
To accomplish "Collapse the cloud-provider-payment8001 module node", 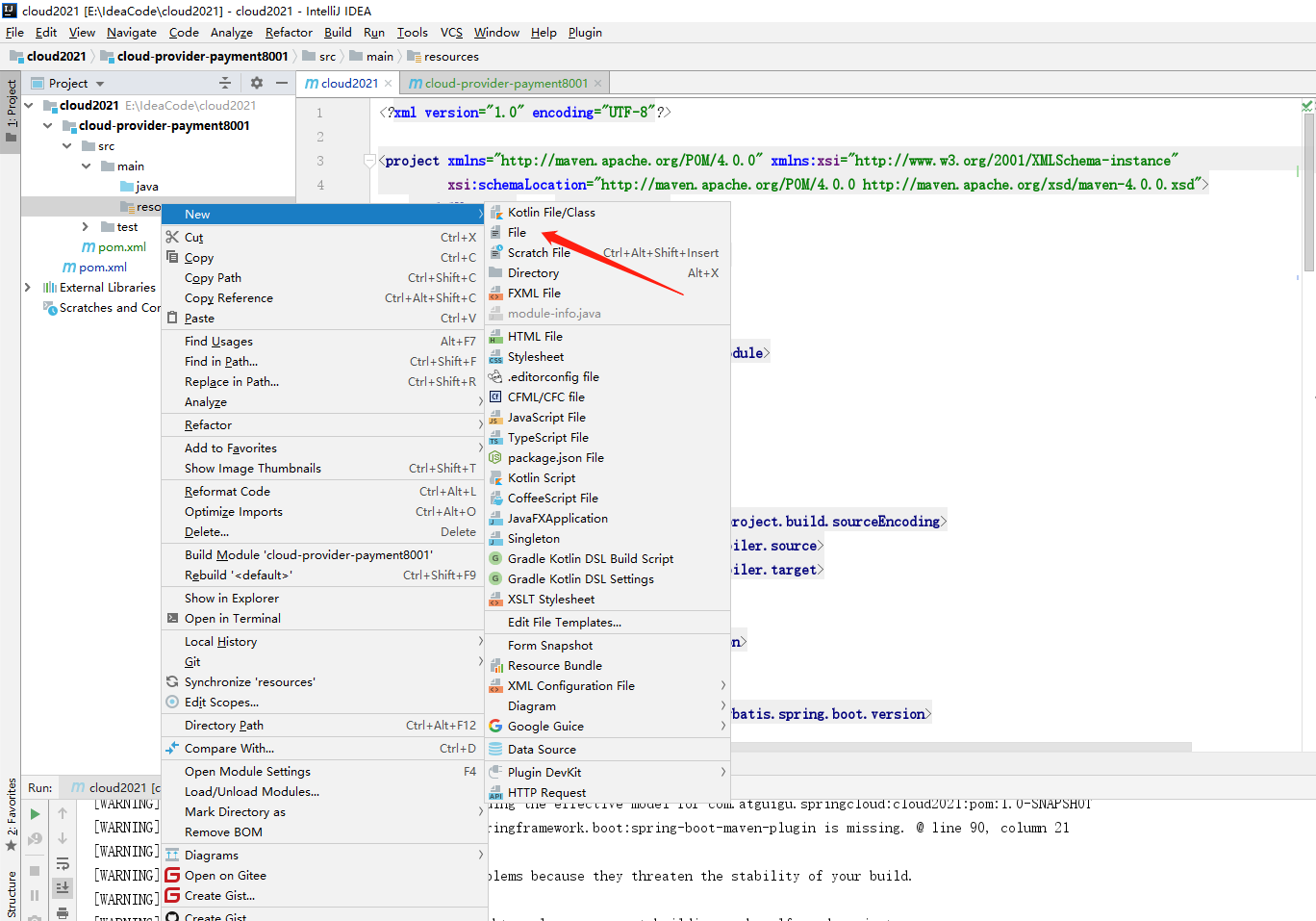I will point(48,125).
